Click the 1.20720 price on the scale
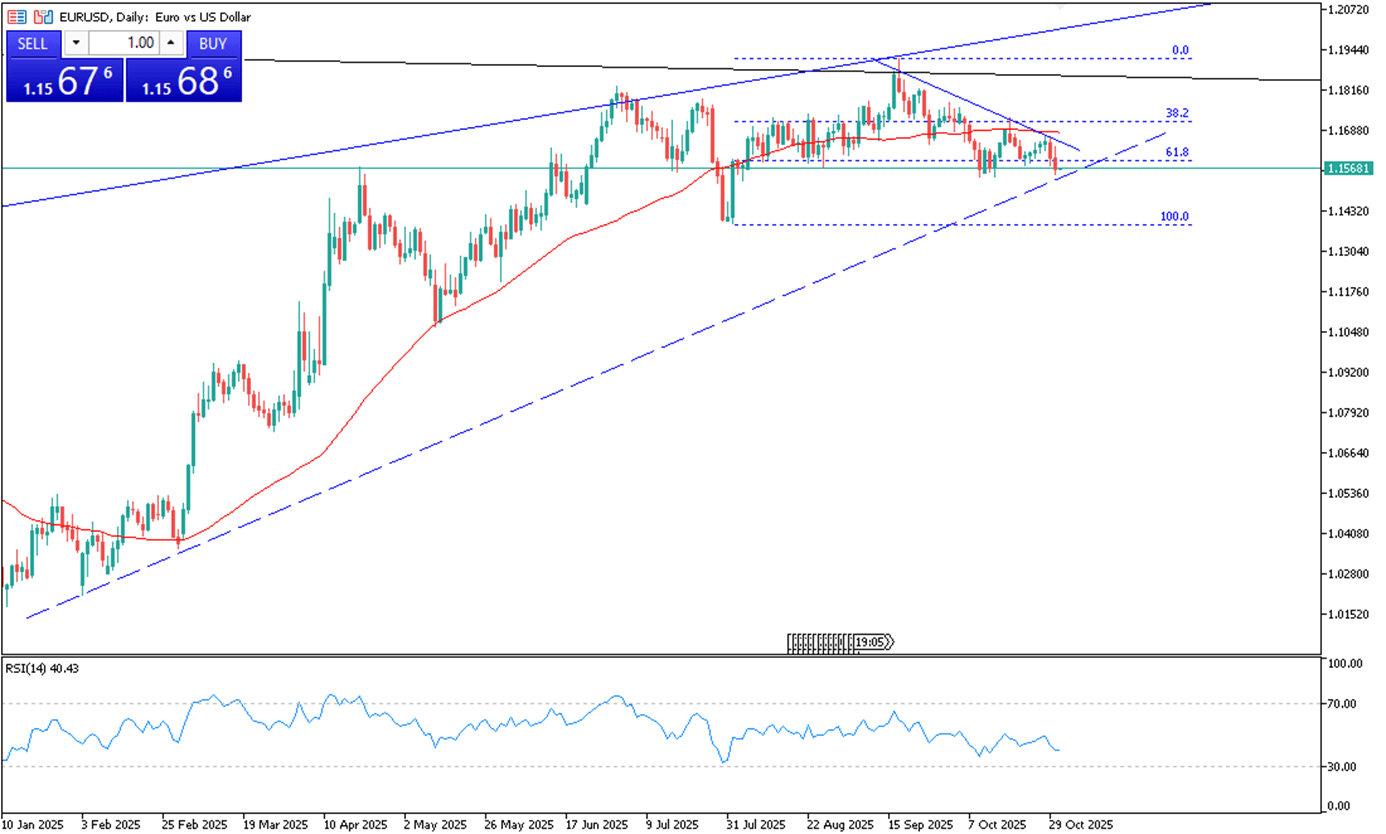This screenshot has height=834, width=1386. tap(1347, 10)
